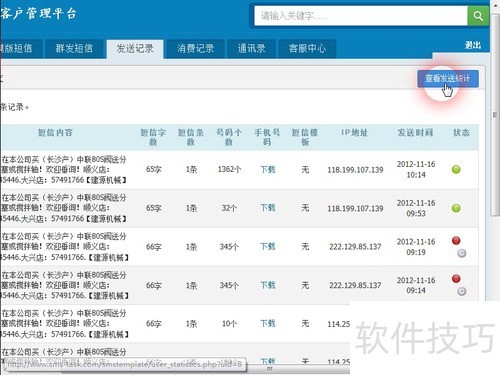Click the red status dot for 09:19 record
This screenshot has height=375, width=500.
(x=456, y=240)
